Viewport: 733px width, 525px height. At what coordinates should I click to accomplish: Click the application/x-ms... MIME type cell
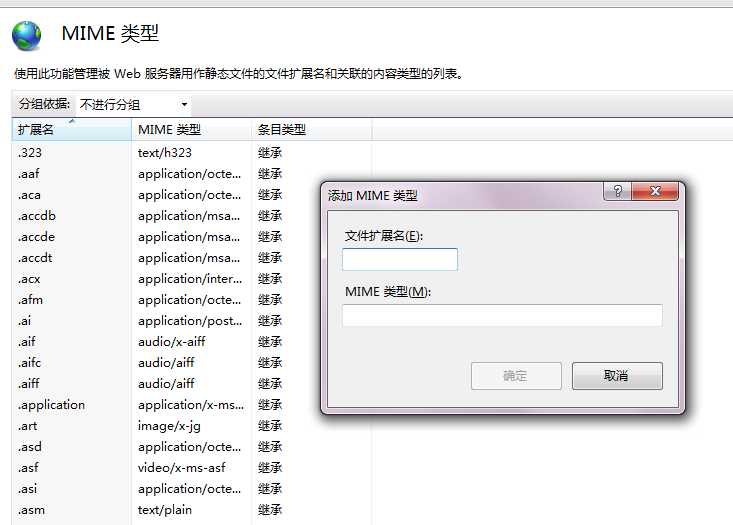[191, 405]
